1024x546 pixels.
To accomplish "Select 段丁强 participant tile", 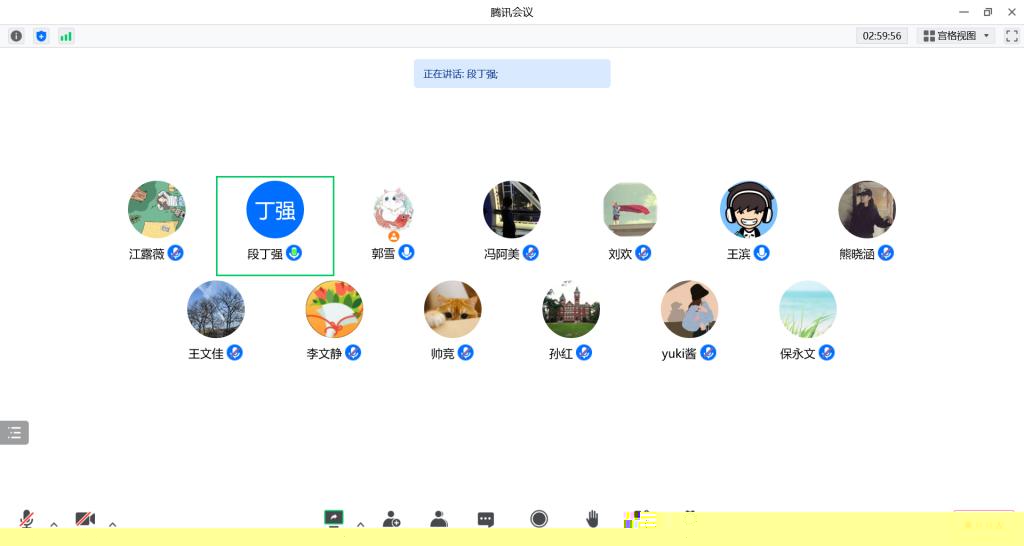I will click(275, 225).
